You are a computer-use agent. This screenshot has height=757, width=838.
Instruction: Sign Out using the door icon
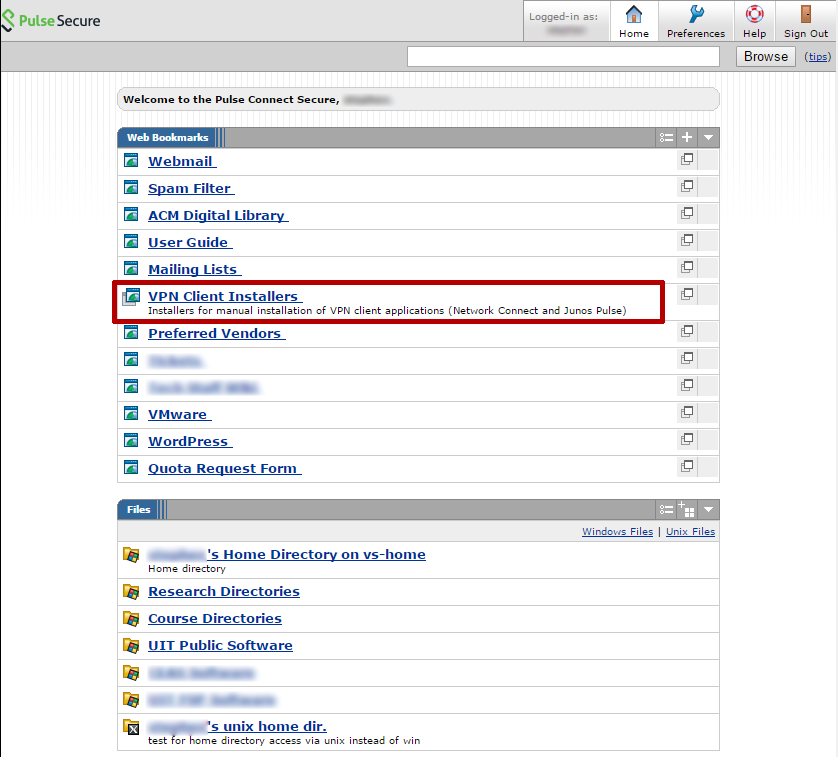805,14
